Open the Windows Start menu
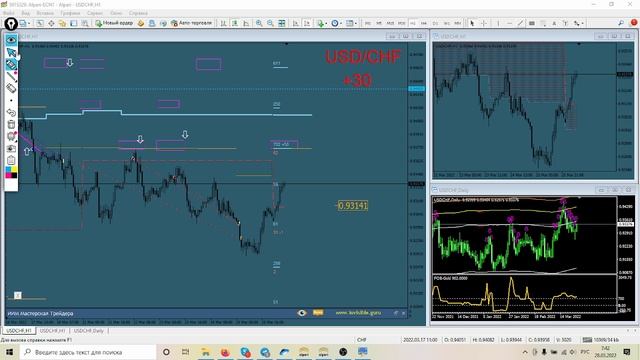 click(x=9, y=352)
